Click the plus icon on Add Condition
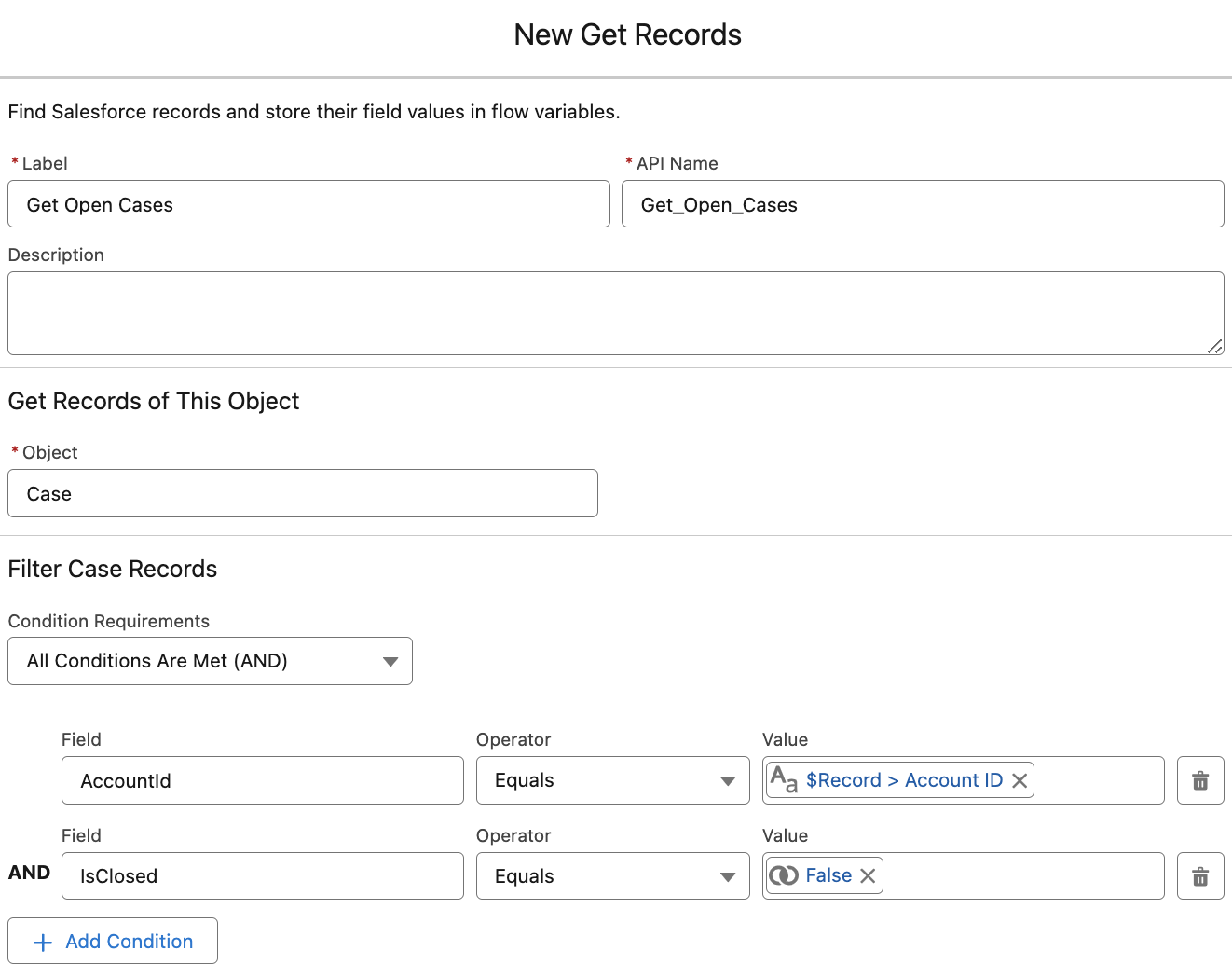Image resolution: width=1232 pixels, height=977 pixels. click(43, 943)
